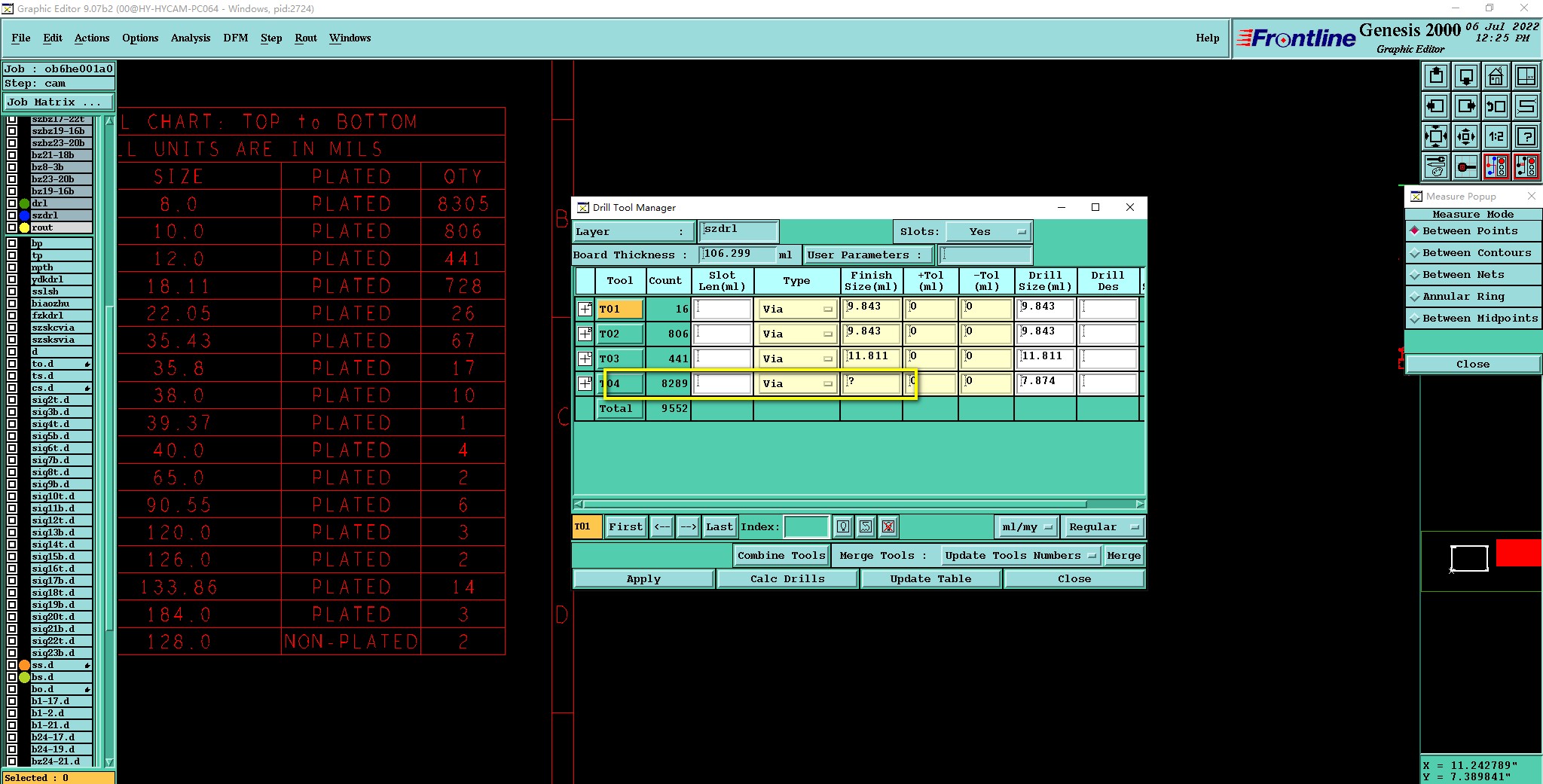Click the Drill Tool Manager horizontal scrollbar
1543x784 pixels.
coord(859,504)
